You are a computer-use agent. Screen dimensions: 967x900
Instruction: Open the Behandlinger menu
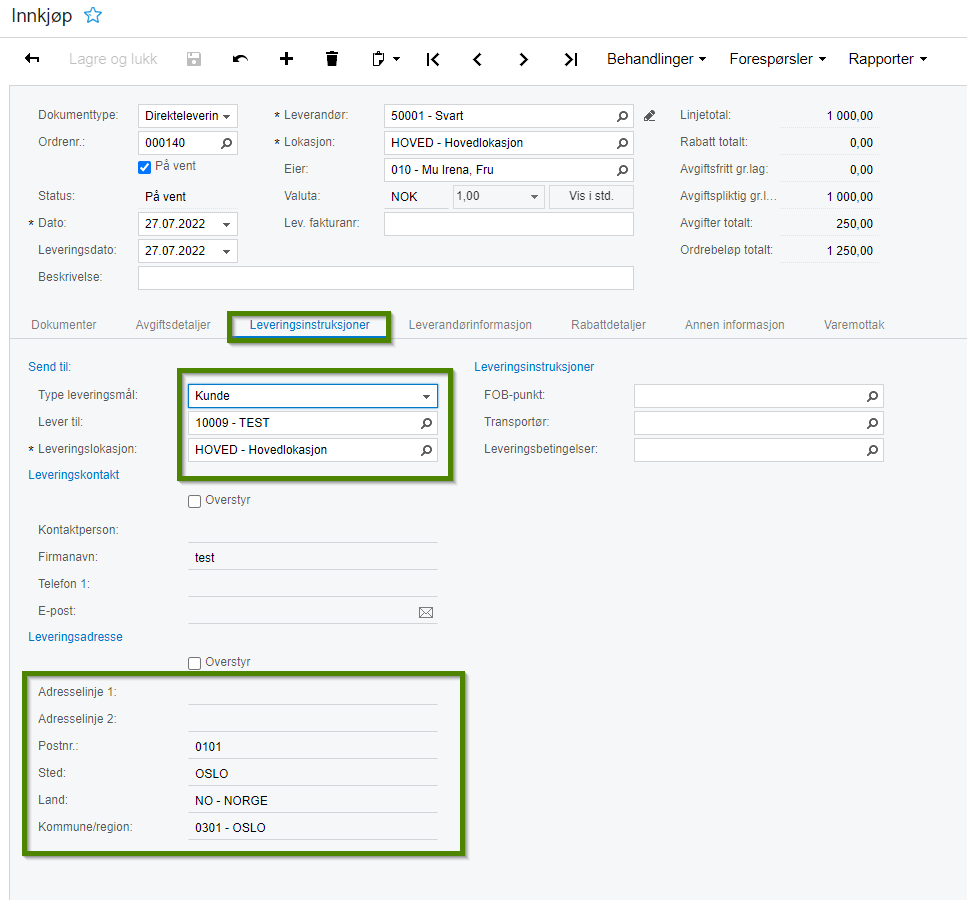(656, 59)
